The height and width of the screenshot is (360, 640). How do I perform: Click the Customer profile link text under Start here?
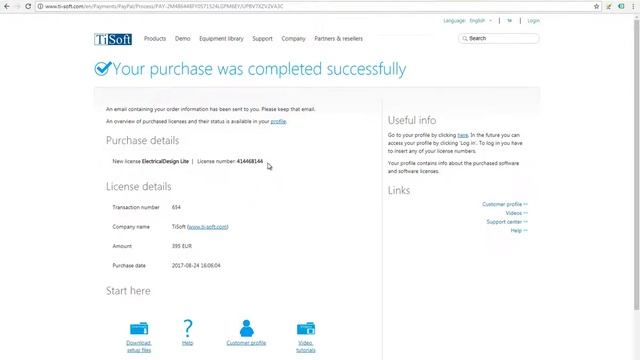tap(246, 343)
